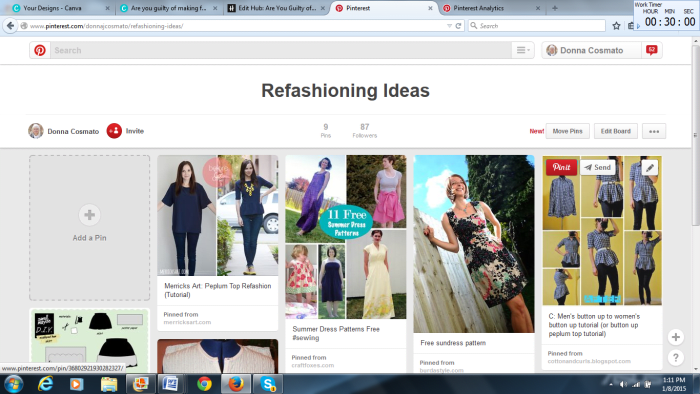
Task: Click Merricks Art Peplum Top Refashion text
Action: [x=217, y=290]
